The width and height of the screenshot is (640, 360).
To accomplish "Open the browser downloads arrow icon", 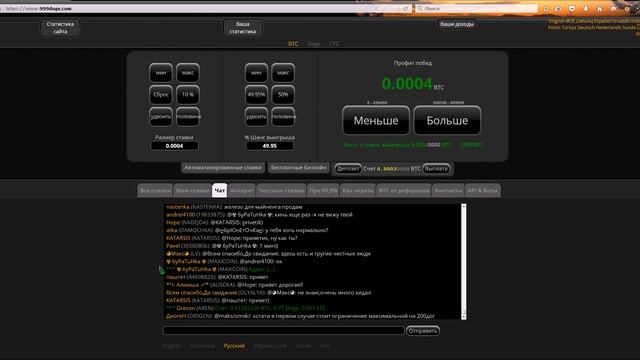I will point(586,9).
